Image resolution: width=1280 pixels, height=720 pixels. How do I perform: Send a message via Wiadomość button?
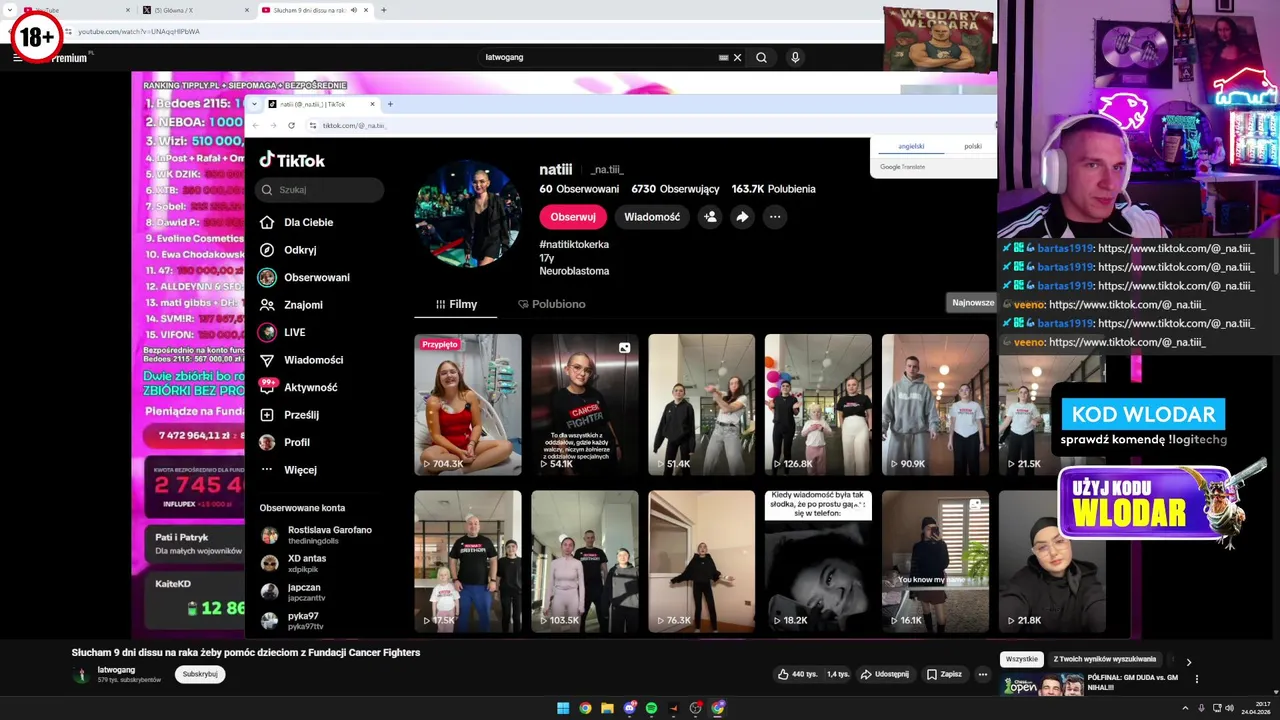click(652, 217)
